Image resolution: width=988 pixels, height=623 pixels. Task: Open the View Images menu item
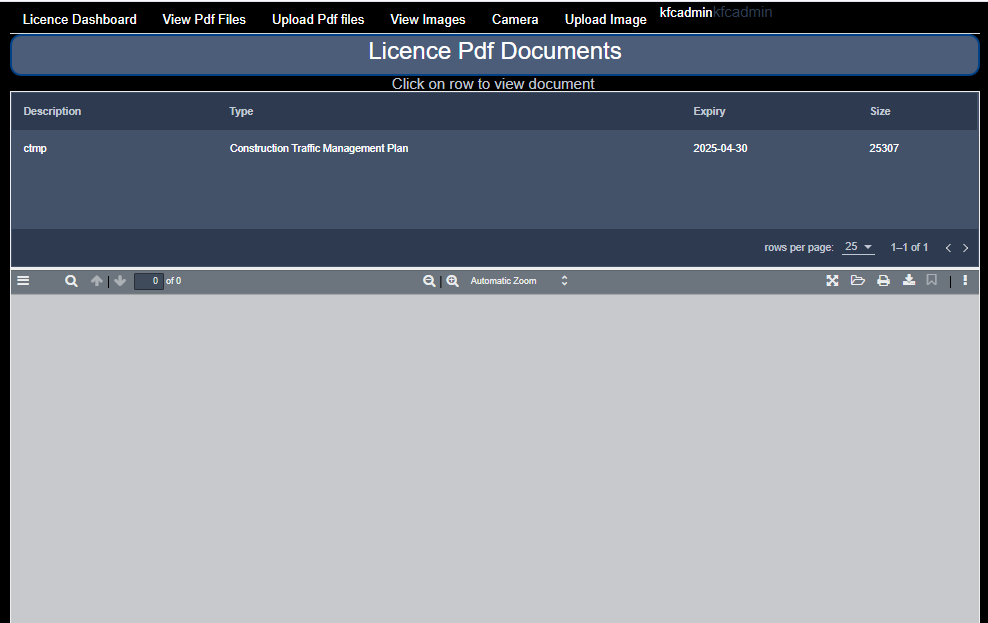pos(427,18)
